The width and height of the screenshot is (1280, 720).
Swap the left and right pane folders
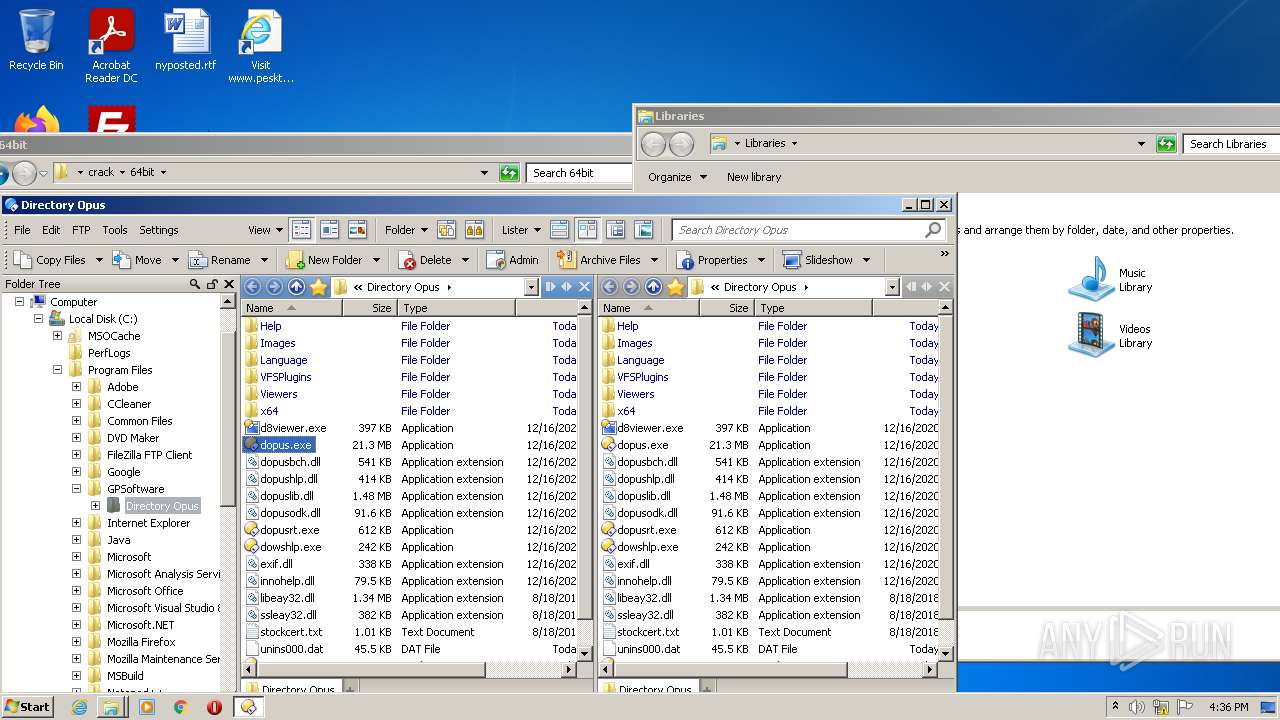(x=567, y=287)
